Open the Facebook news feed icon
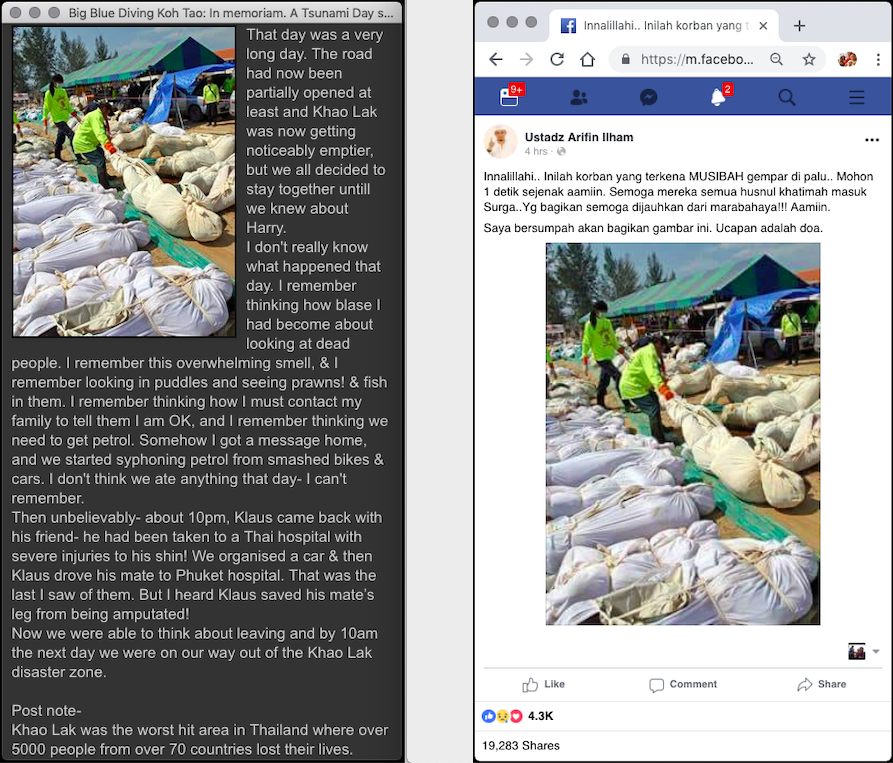893x763 pixels. click(x=510, y=97)
